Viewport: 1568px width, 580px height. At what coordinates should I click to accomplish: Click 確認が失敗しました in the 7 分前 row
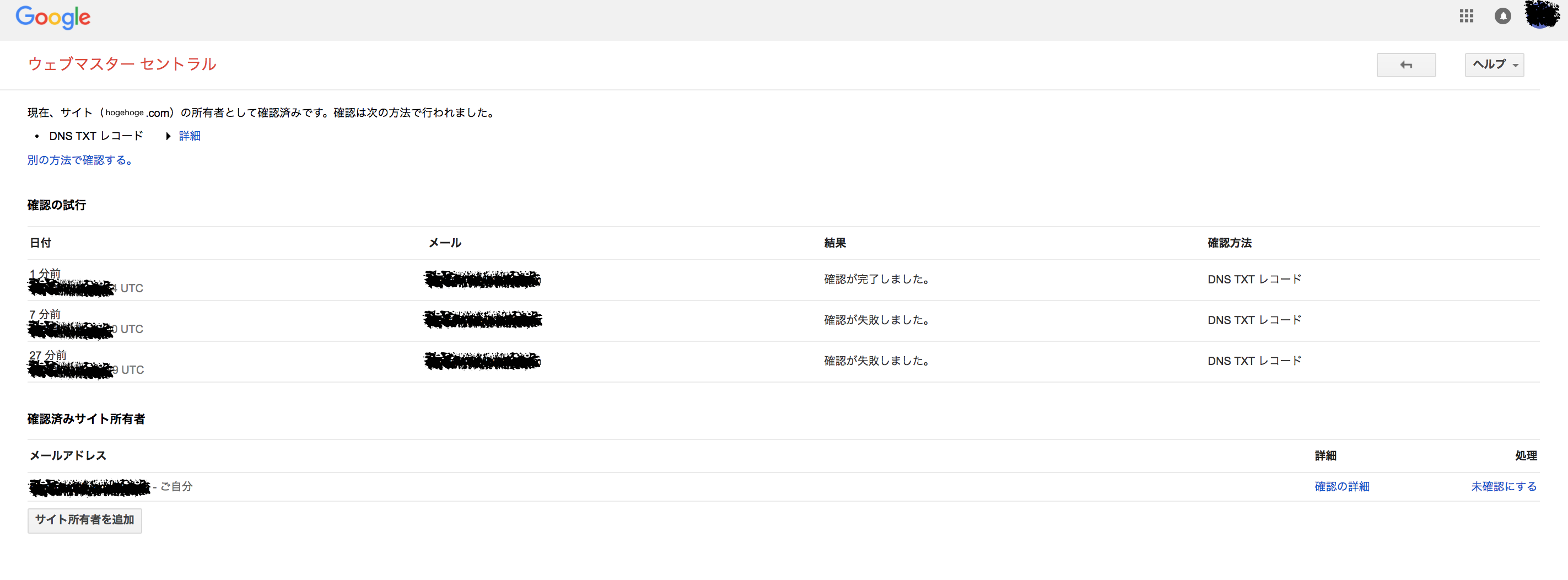876,320
